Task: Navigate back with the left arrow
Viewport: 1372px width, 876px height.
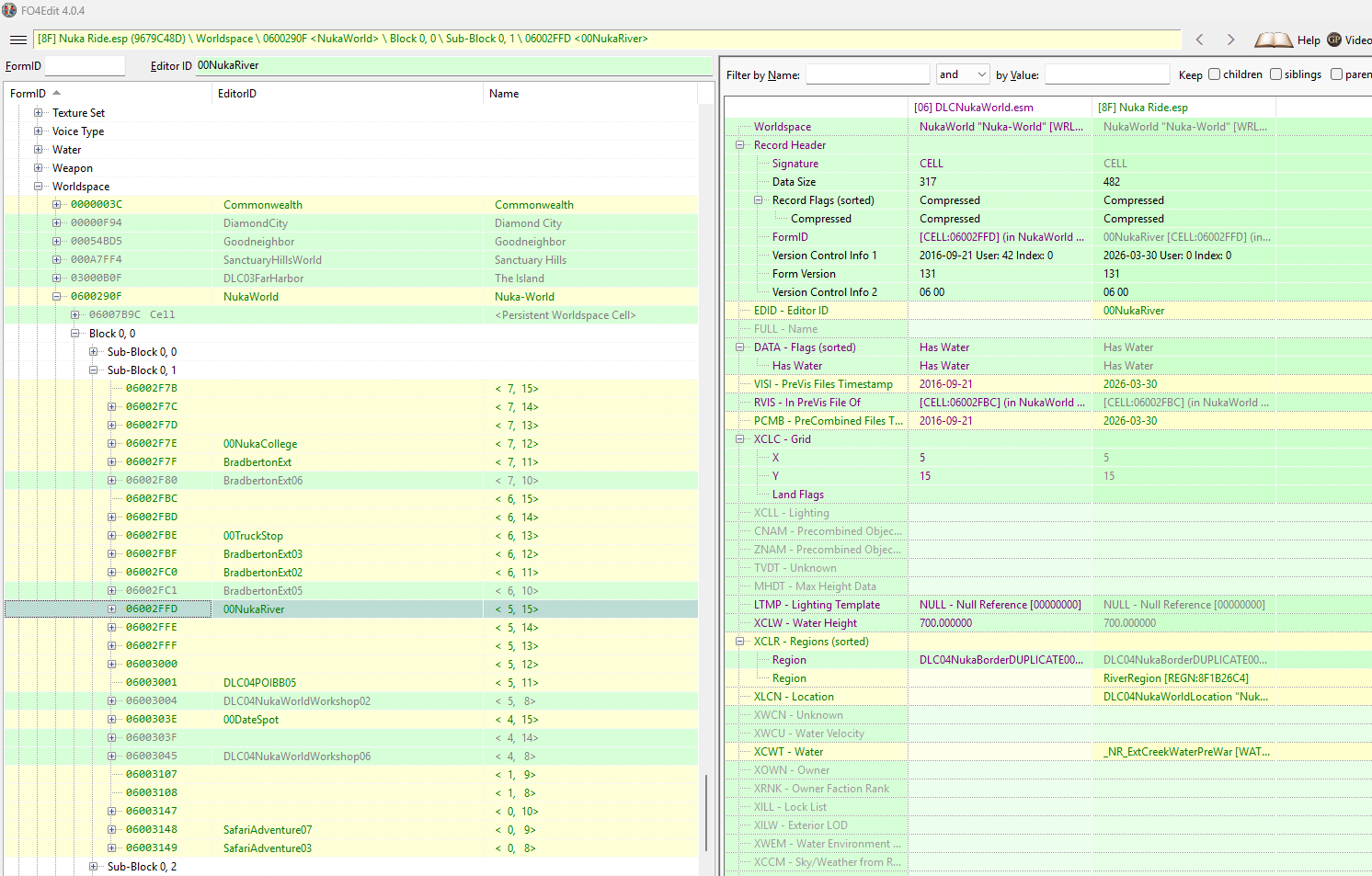Action: point(1200,40)
